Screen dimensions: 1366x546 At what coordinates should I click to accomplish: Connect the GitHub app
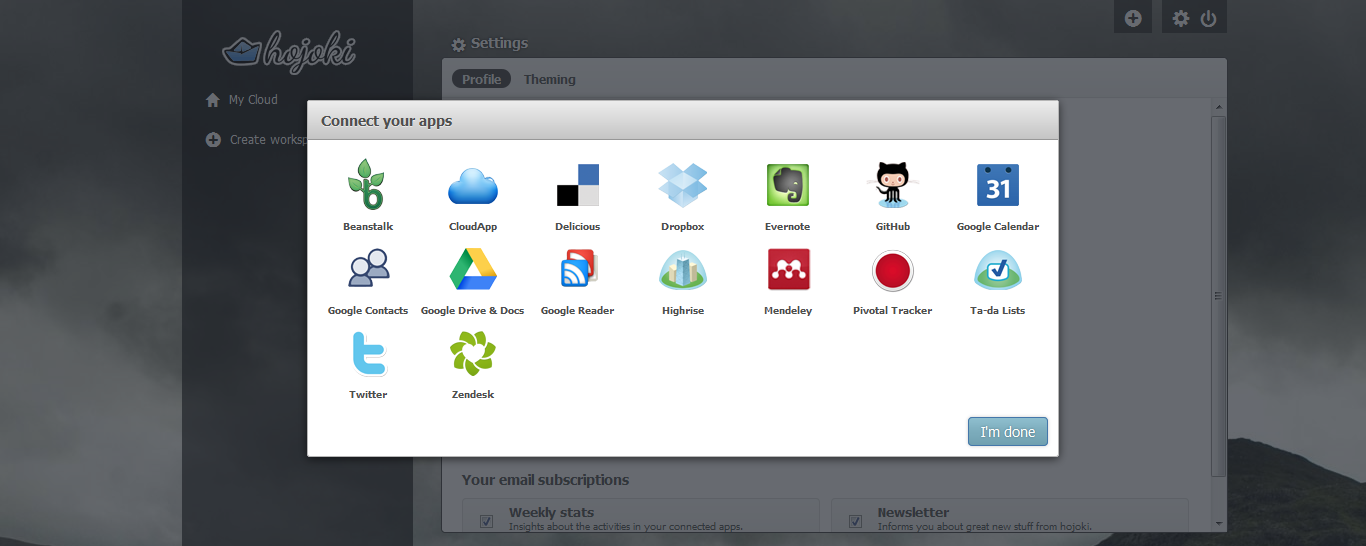[892, 186]
